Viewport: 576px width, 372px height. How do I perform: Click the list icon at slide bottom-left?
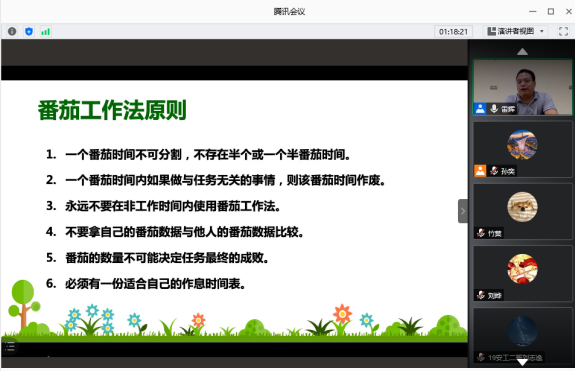[x=10, y=346]
